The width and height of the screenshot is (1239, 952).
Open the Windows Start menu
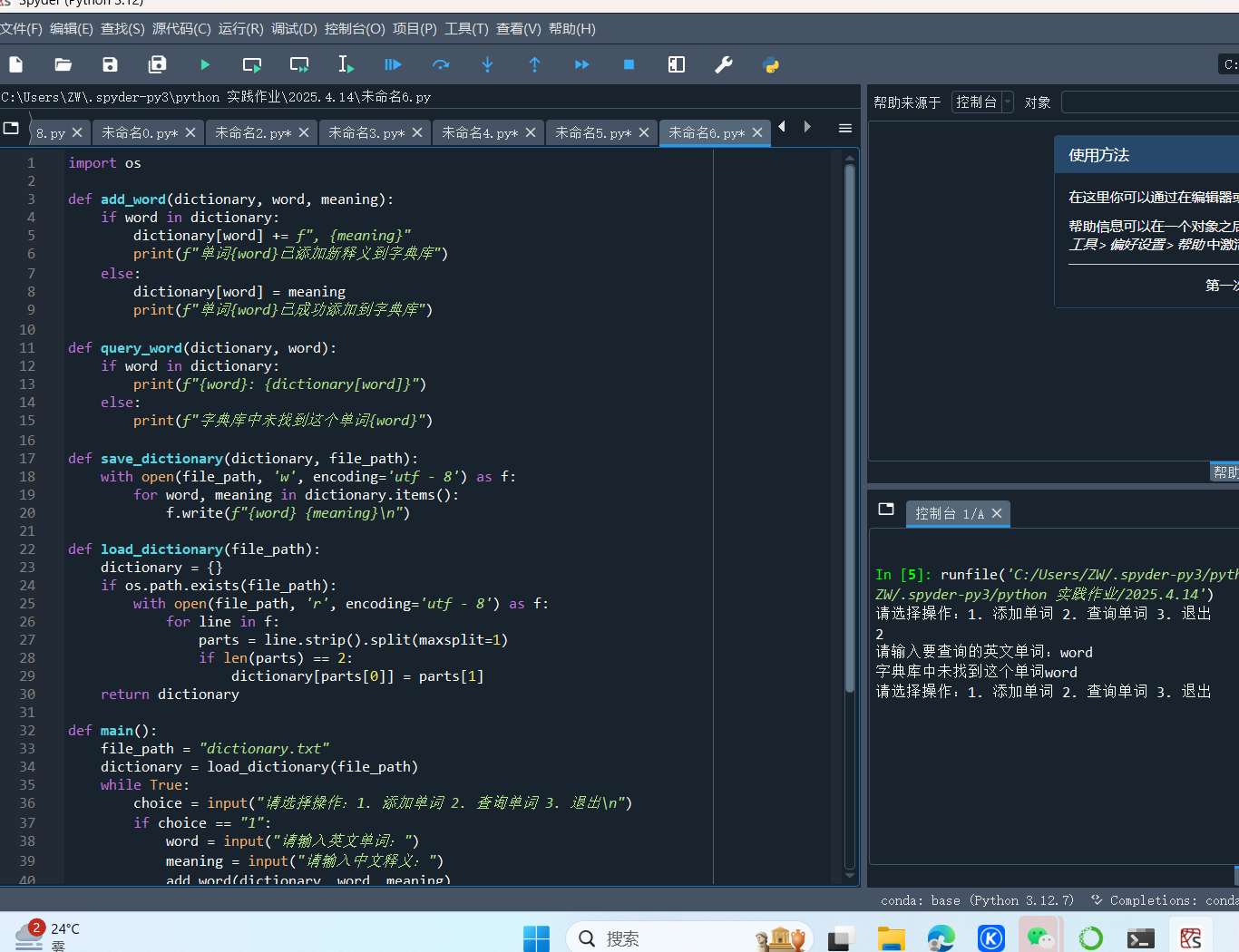(536, 938)
